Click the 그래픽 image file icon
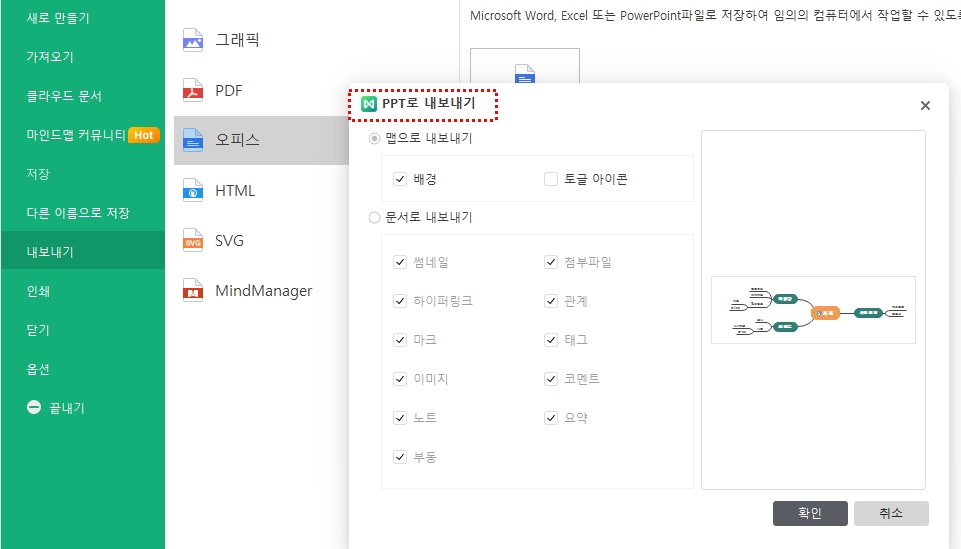The image size is (961, 549). tap(193, 40)
